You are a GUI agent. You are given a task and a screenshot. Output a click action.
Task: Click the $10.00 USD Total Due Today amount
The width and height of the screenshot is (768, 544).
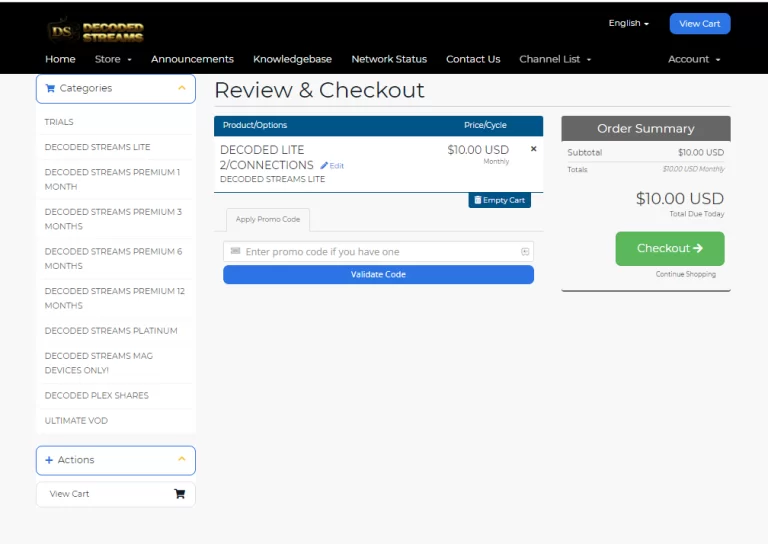679,199
